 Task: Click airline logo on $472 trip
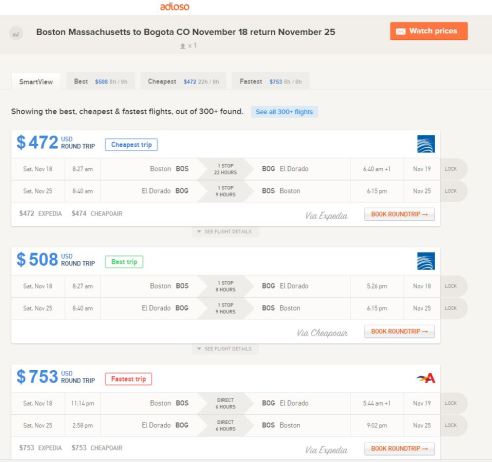pyautogui.click(x=426, y=144)
